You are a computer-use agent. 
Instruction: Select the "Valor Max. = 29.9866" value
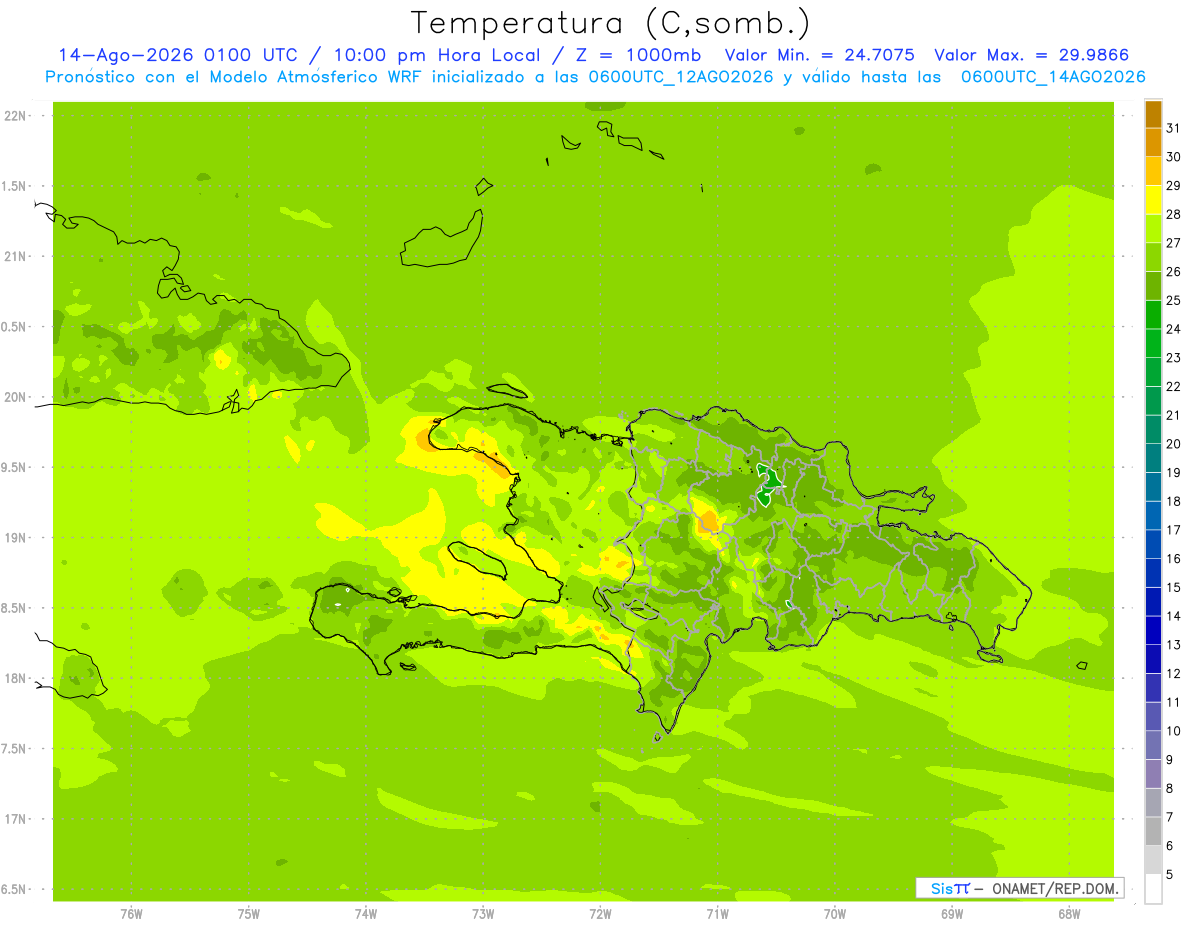point(1031,55)
